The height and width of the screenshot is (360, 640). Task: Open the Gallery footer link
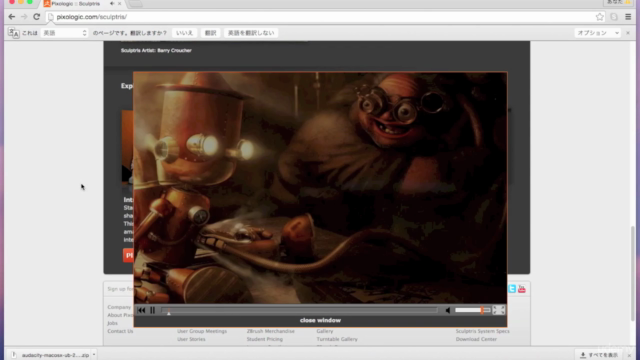pyautogui.click(x=325, y=331)
